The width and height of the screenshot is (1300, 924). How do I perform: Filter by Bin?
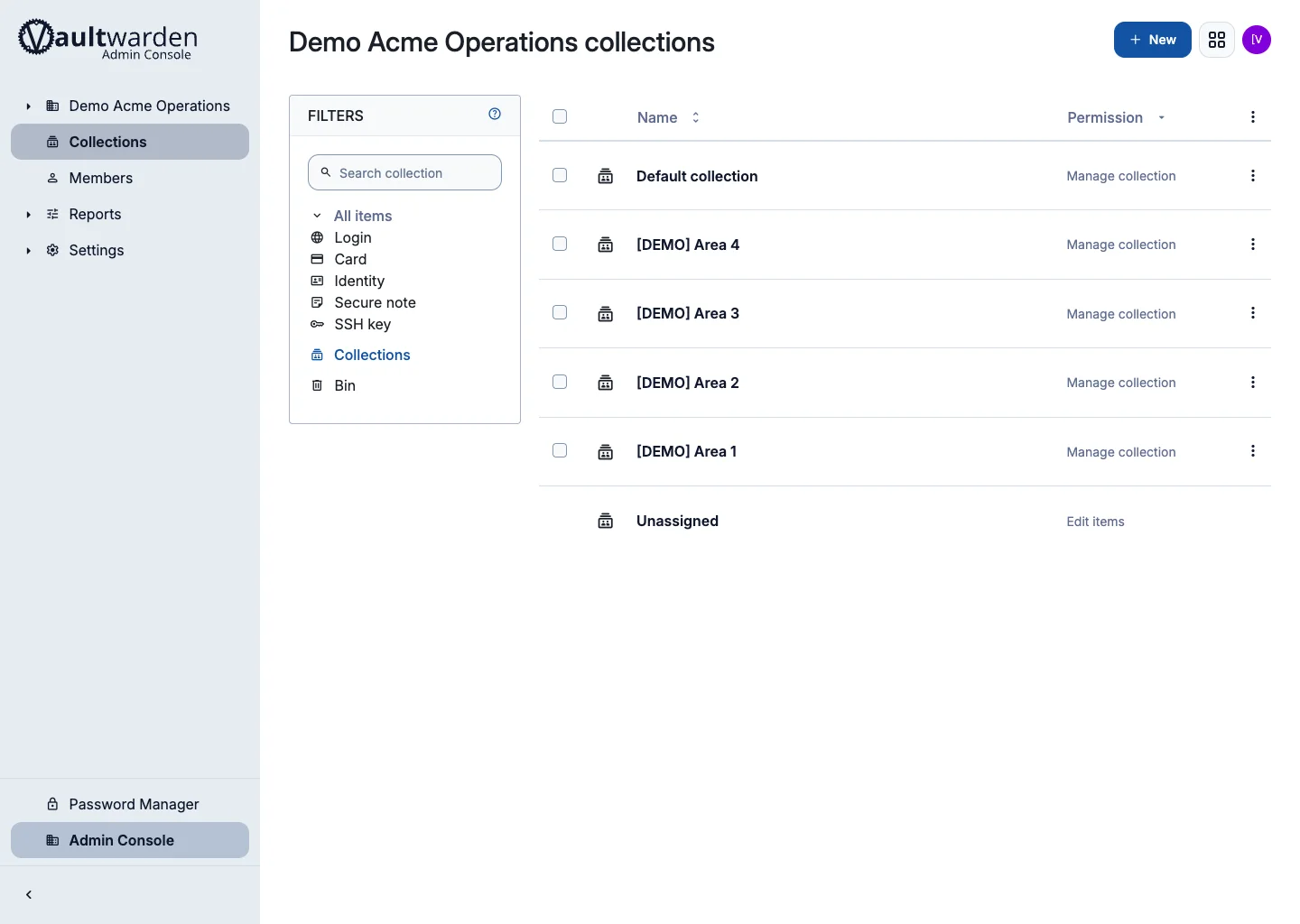(x=345, y=385)
